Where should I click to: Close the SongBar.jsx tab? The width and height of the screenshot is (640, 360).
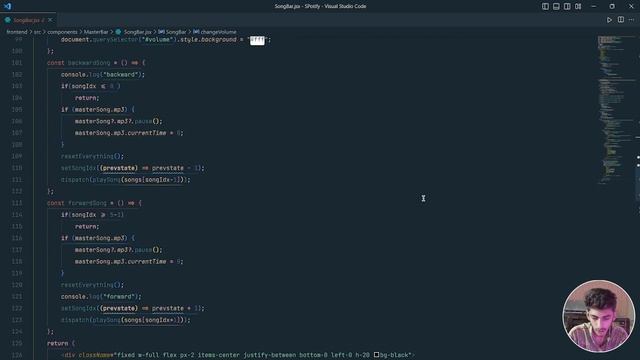tap(50, 20)
